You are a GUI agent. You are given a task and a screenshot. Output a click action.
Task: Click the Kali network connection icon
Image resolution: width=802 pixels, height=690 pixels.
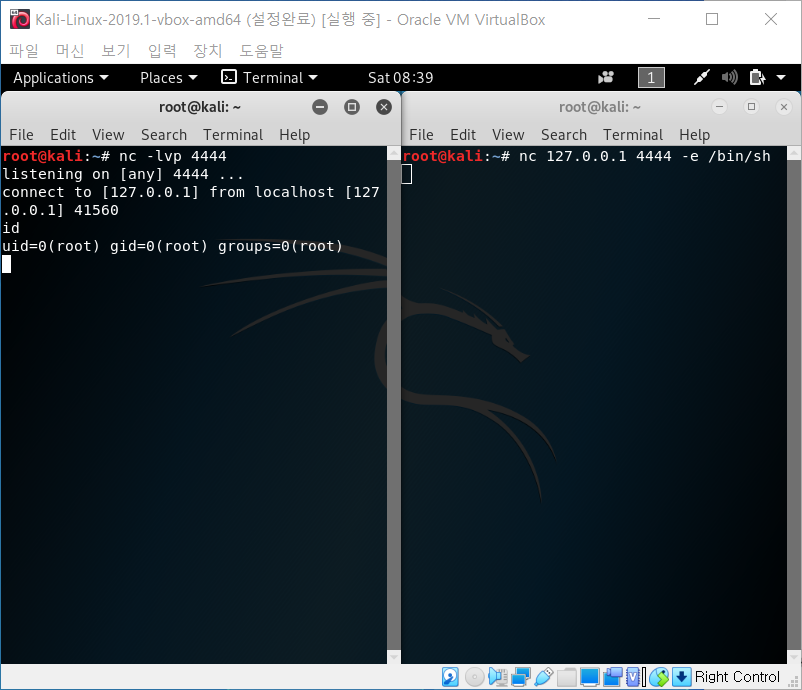pyautogui.click(x=701, y=78)
